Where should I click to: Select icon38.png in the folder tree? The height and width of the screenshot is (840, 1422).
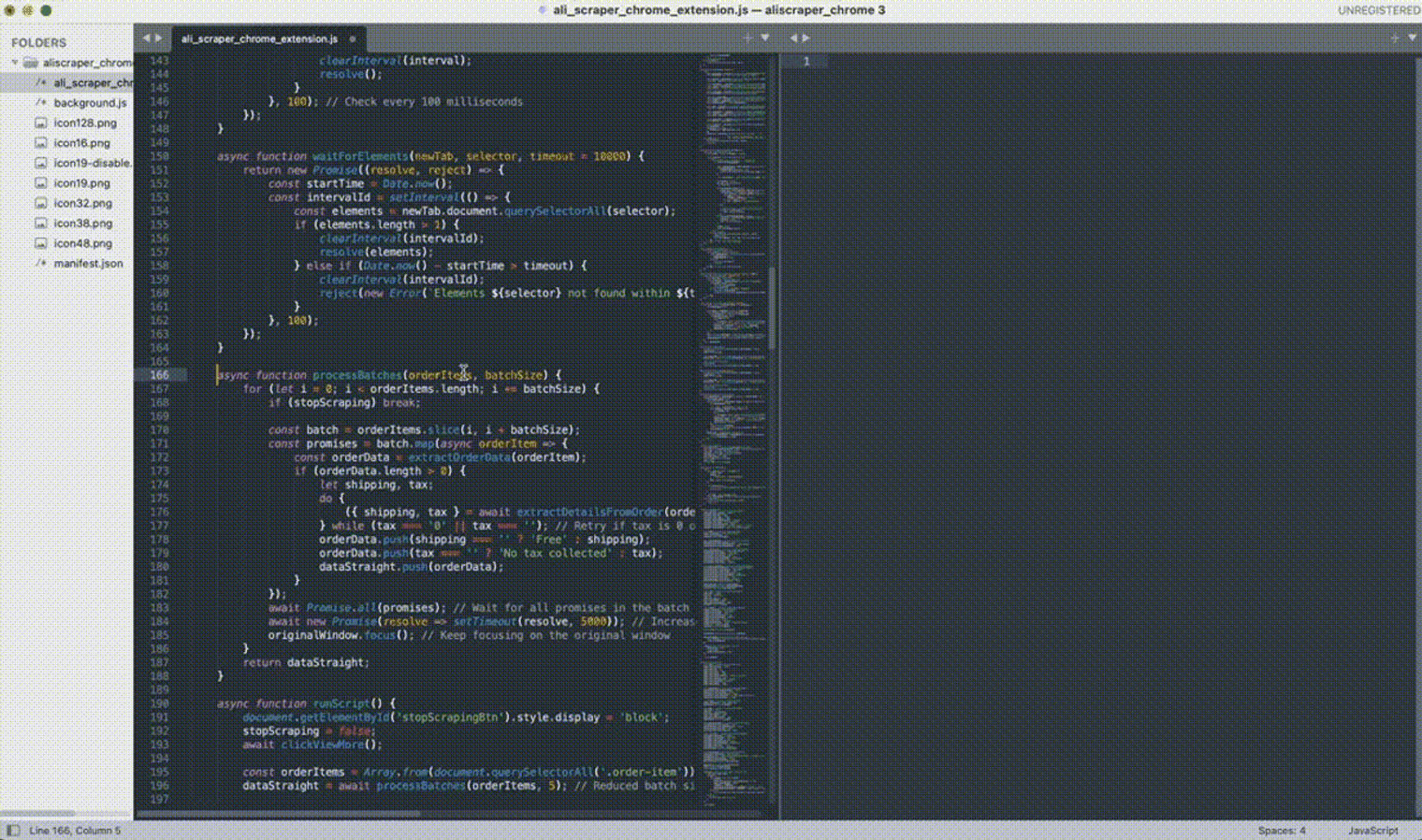82,224
